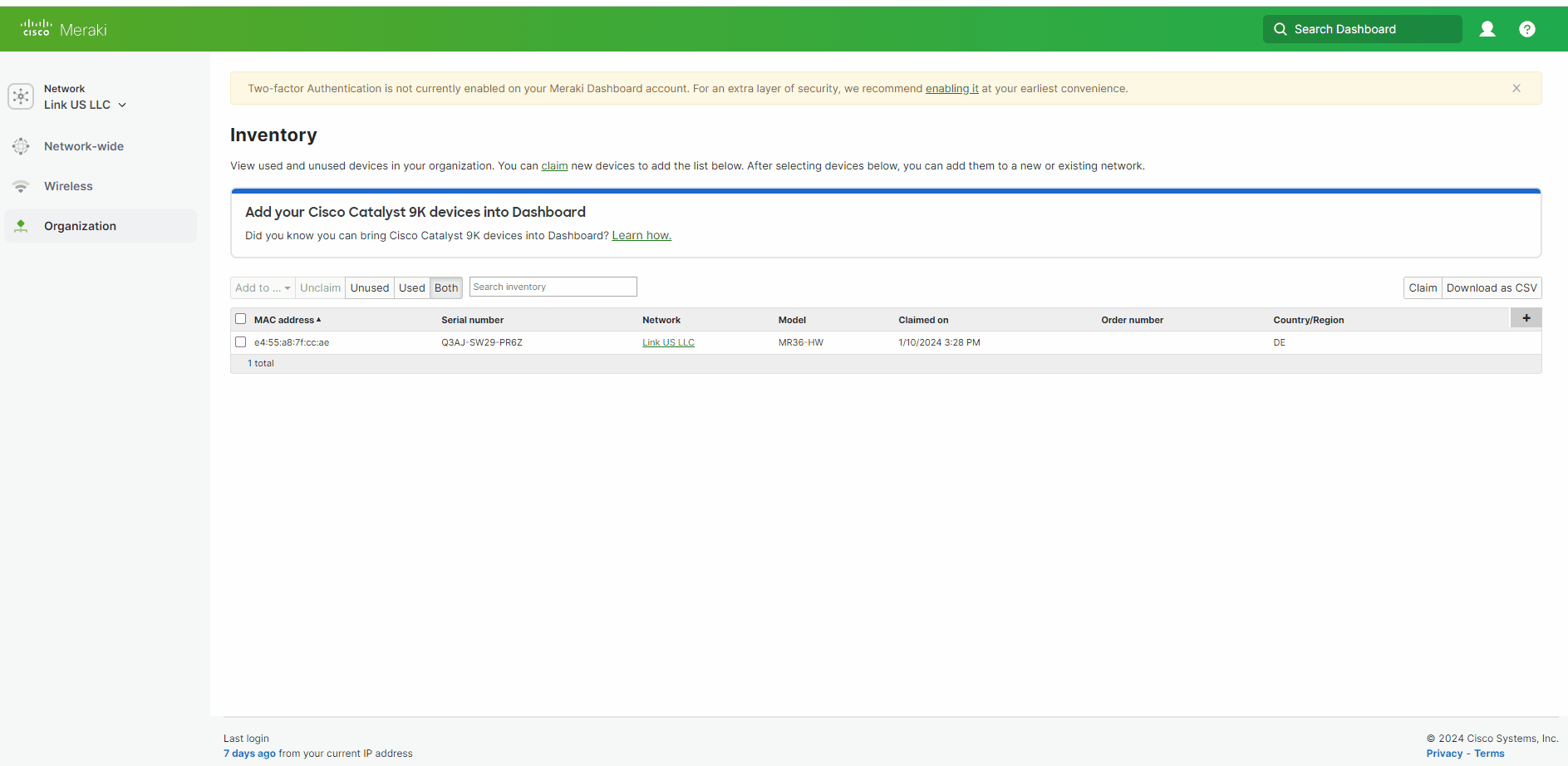Open the Add to... dropdown
The image size is (1568, 766).
point(263,288)
